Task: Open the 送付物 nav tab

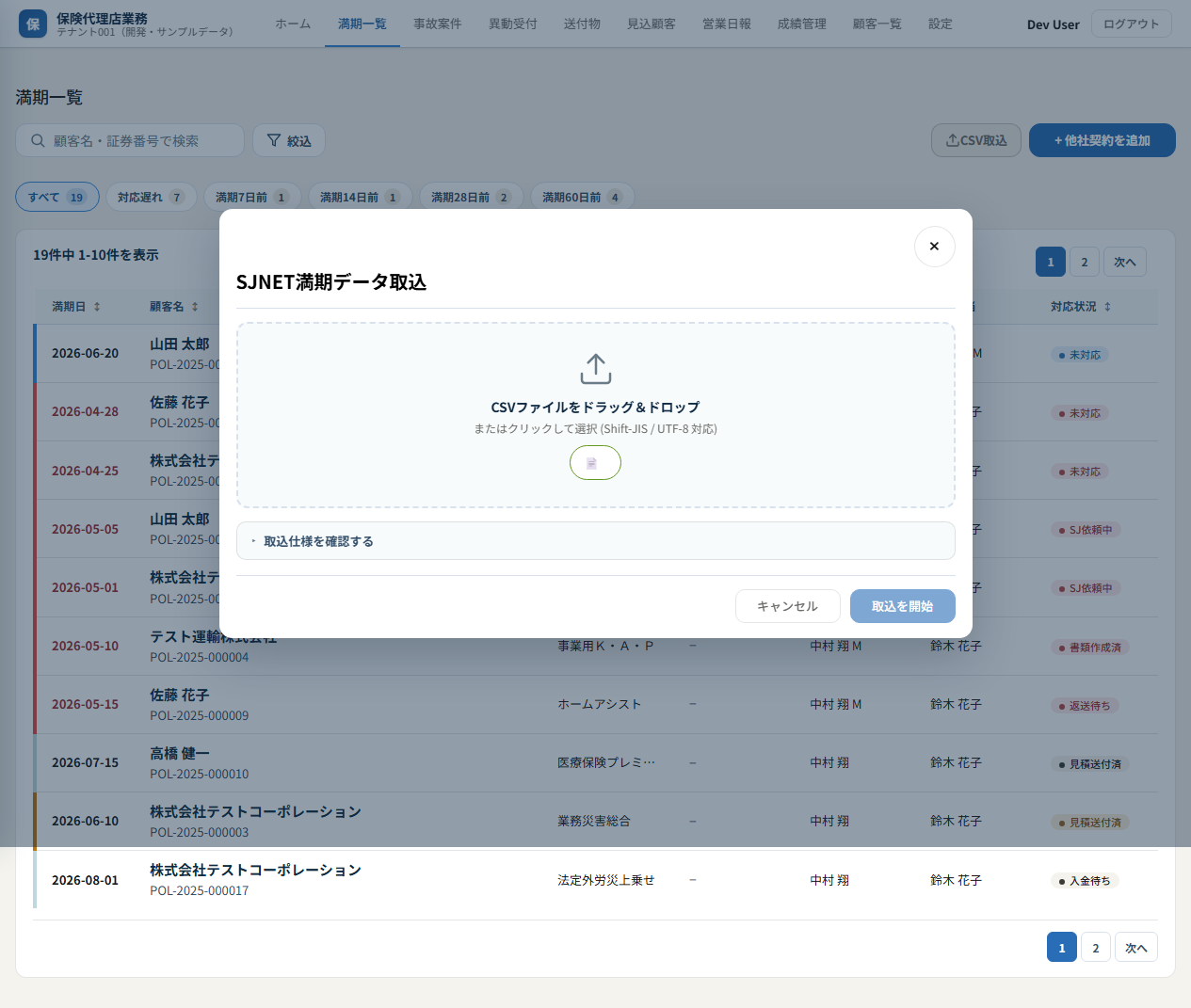Action: (582, 24)
